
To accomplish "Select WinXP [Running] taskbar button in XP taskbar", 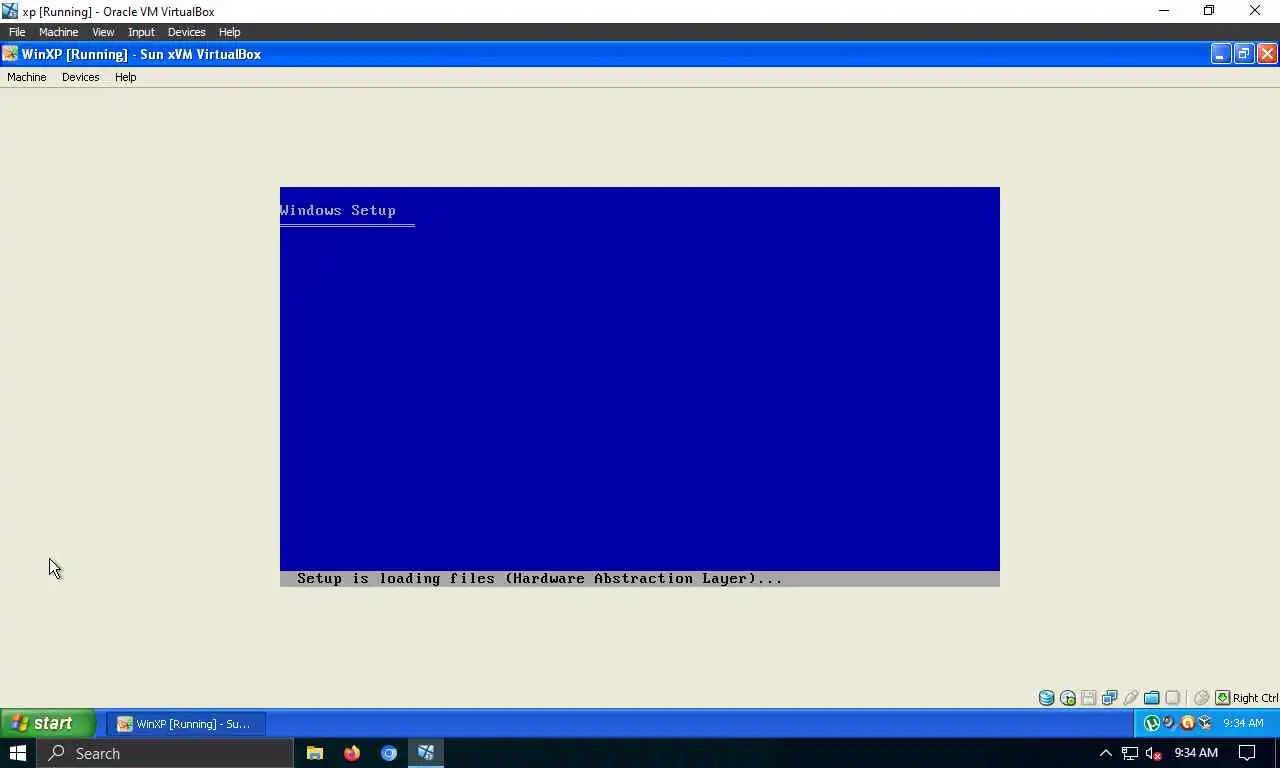I will click(x=186, y=723).
